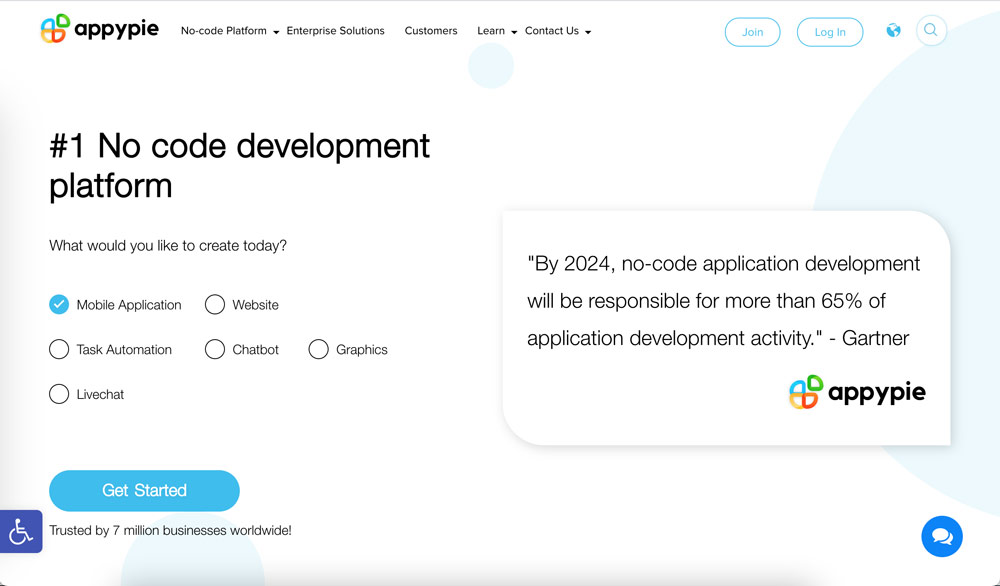Open the Enterprise Solutions menu item
1000x586 pixels.
pos(335,31)
